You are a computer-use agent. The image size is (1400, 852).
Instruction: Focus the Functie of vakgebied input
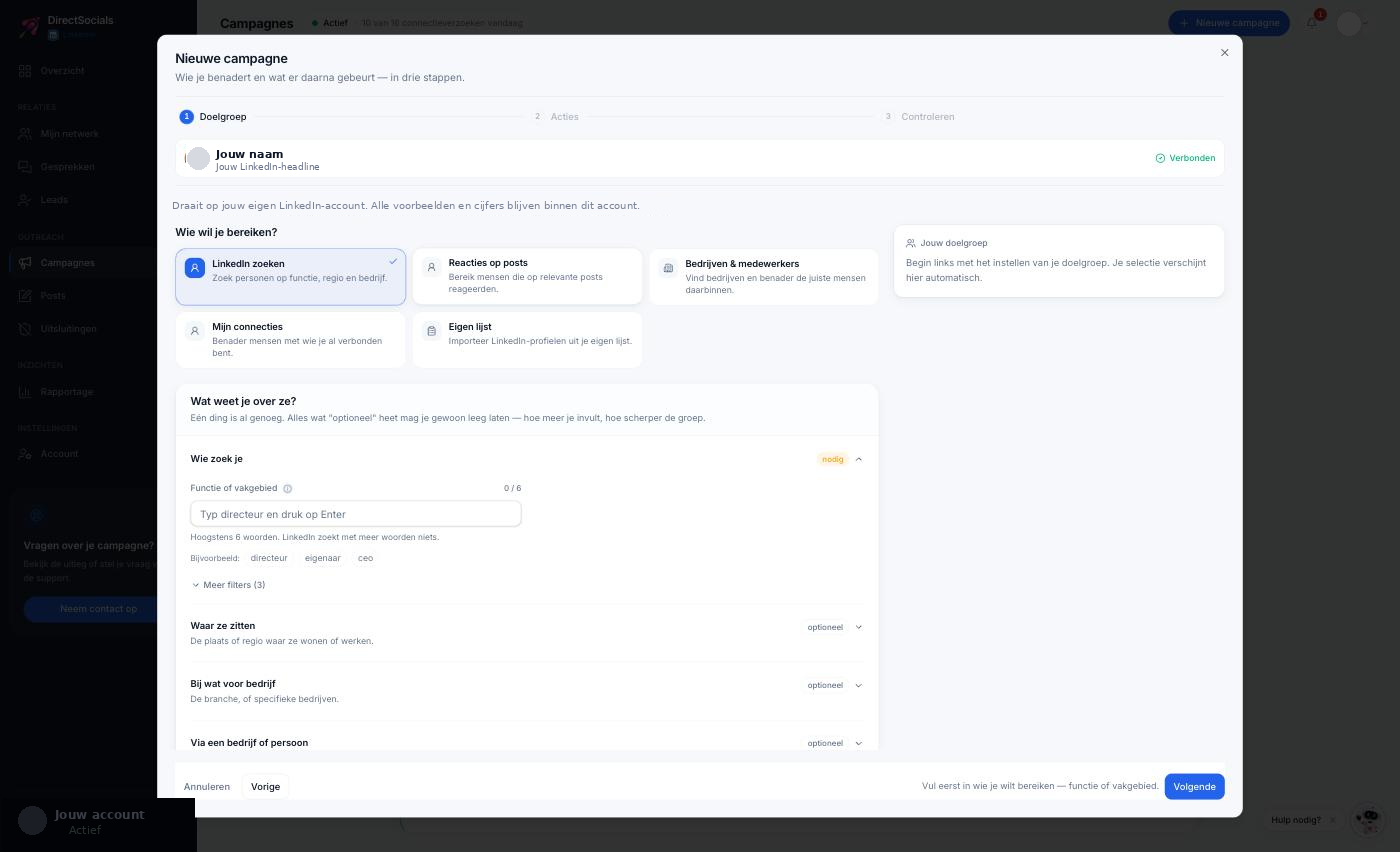coord(356,514)
